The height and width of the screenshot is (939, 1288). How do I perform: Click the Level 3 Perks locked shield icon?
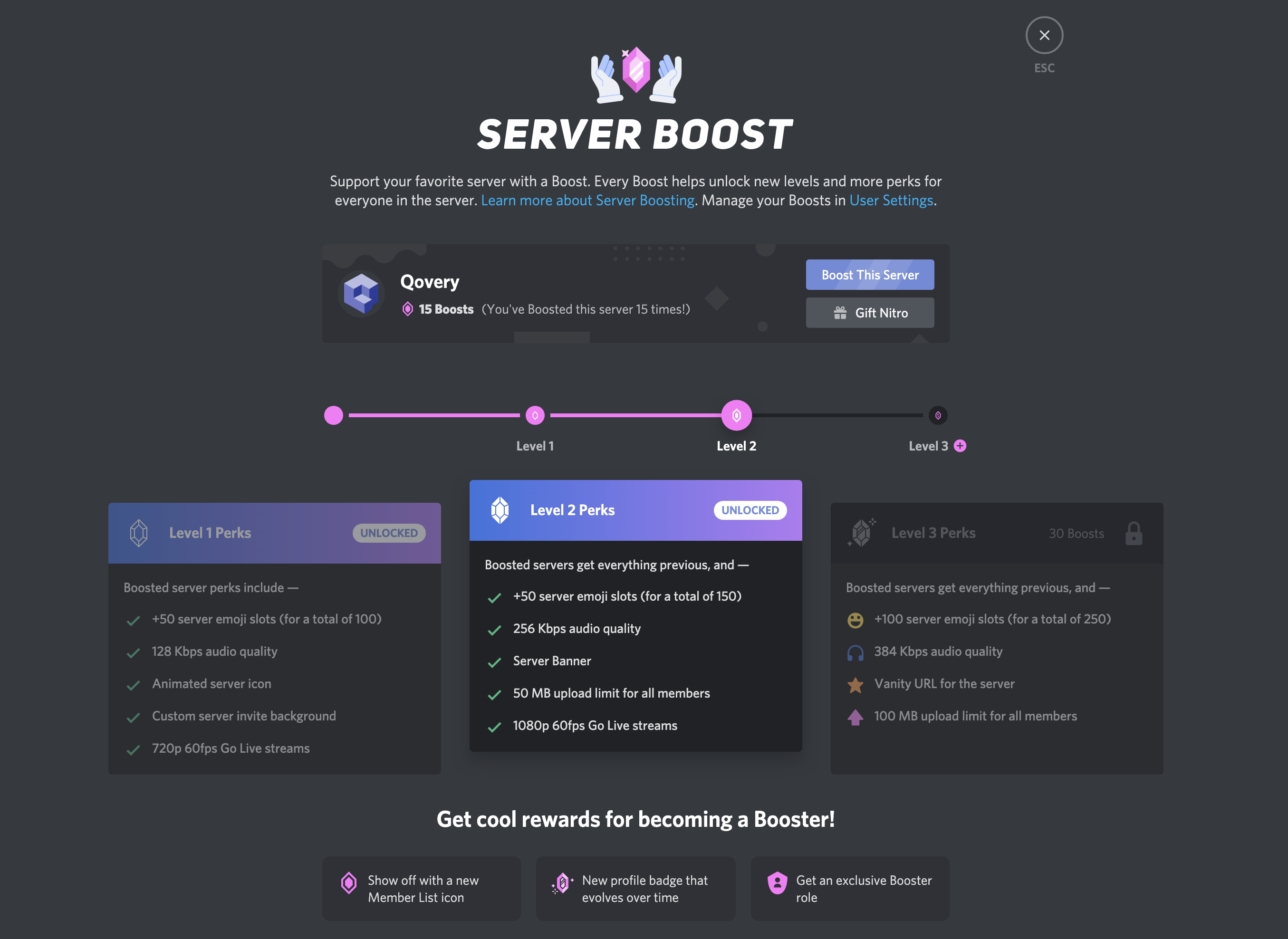click(x=1134, y=533)
